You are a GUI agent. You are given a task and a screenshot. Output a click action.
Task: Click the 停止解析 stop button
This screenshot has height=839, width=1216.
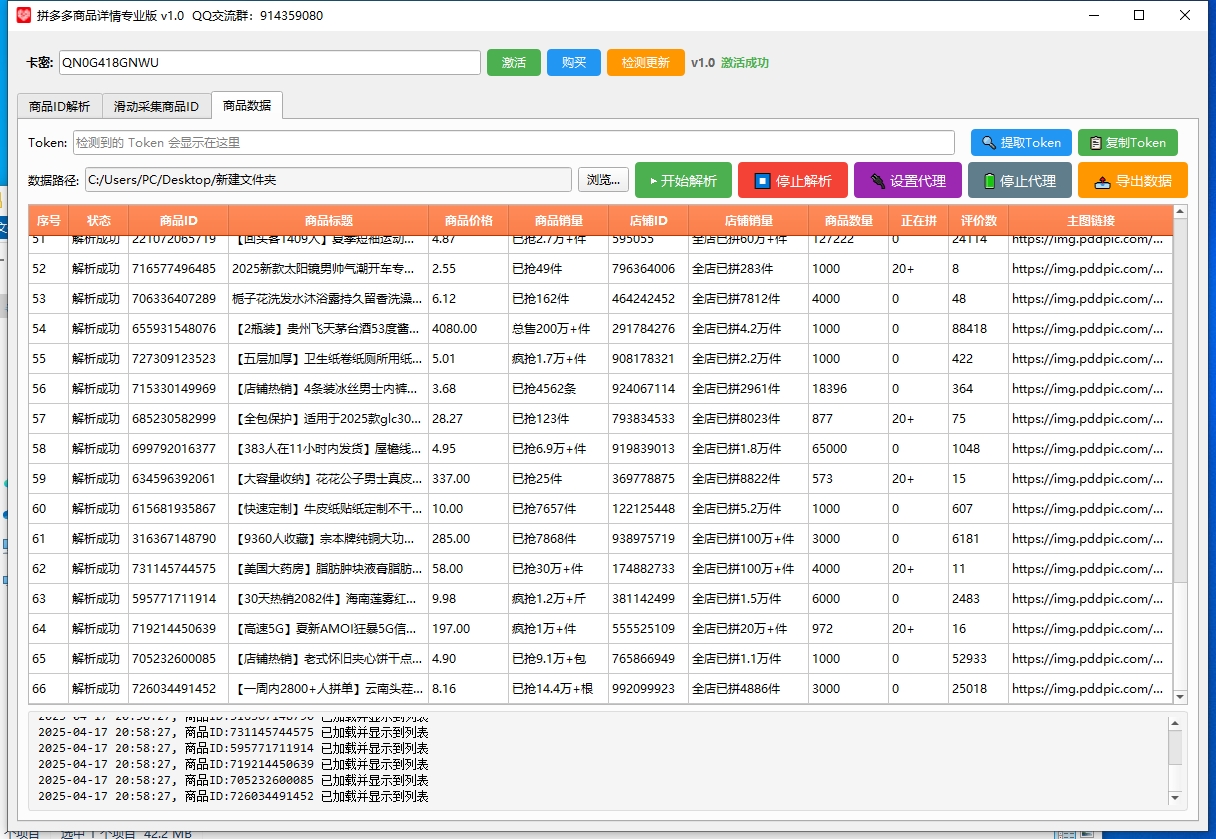coord(793,180)
